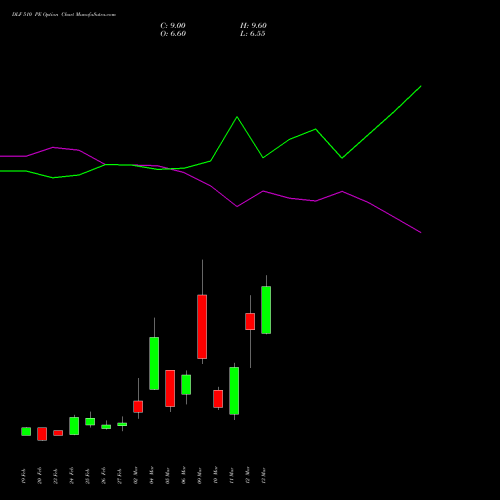This screenshot has height=500, width=500.
Task: Click the green candle above 06 Mar
Action: pyautogui.click(x=186, y=385)
